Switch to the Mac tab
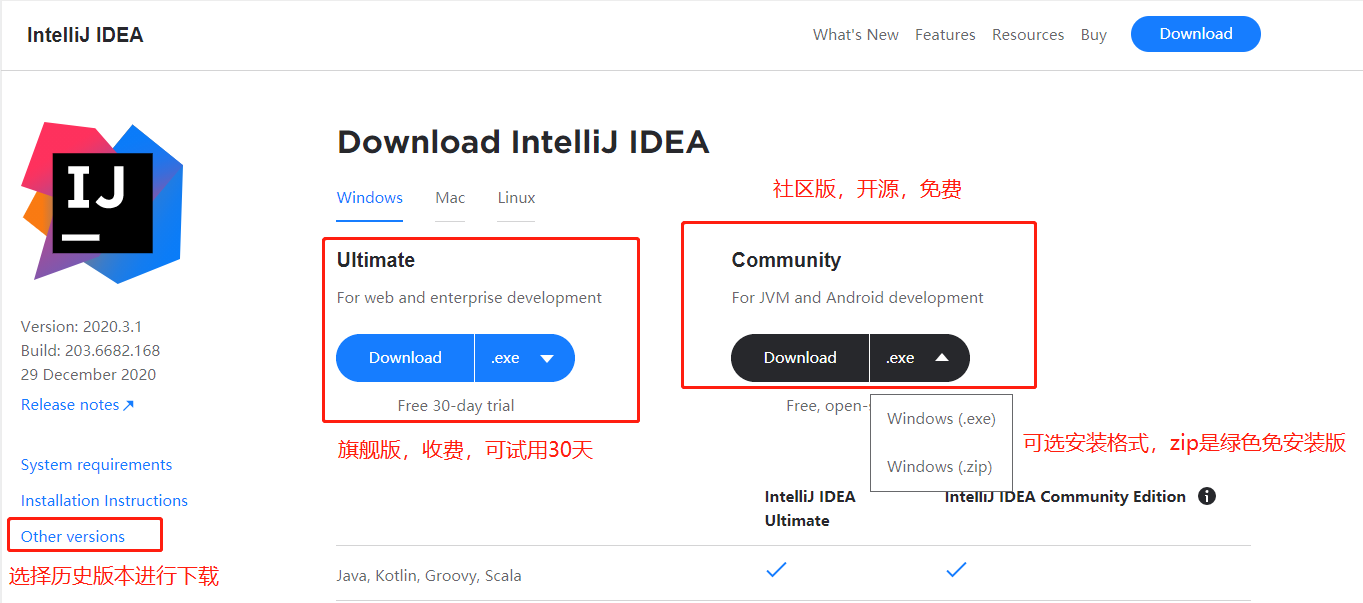1363x603 pixels. (450, 198)
